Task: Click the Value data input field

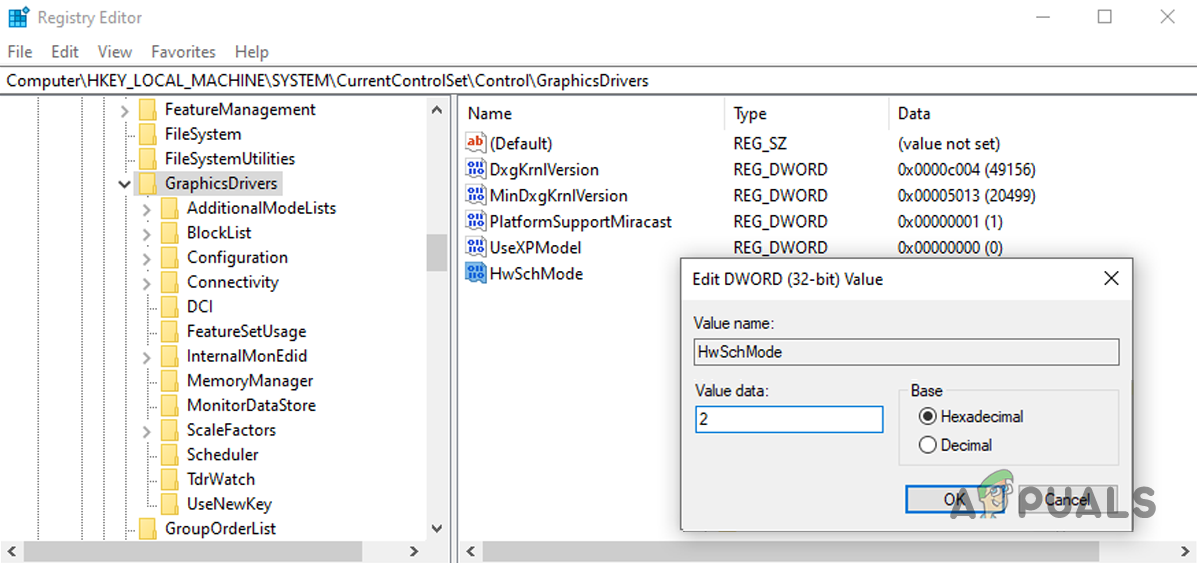Action: pyautogui.click(x=789, y=420)
